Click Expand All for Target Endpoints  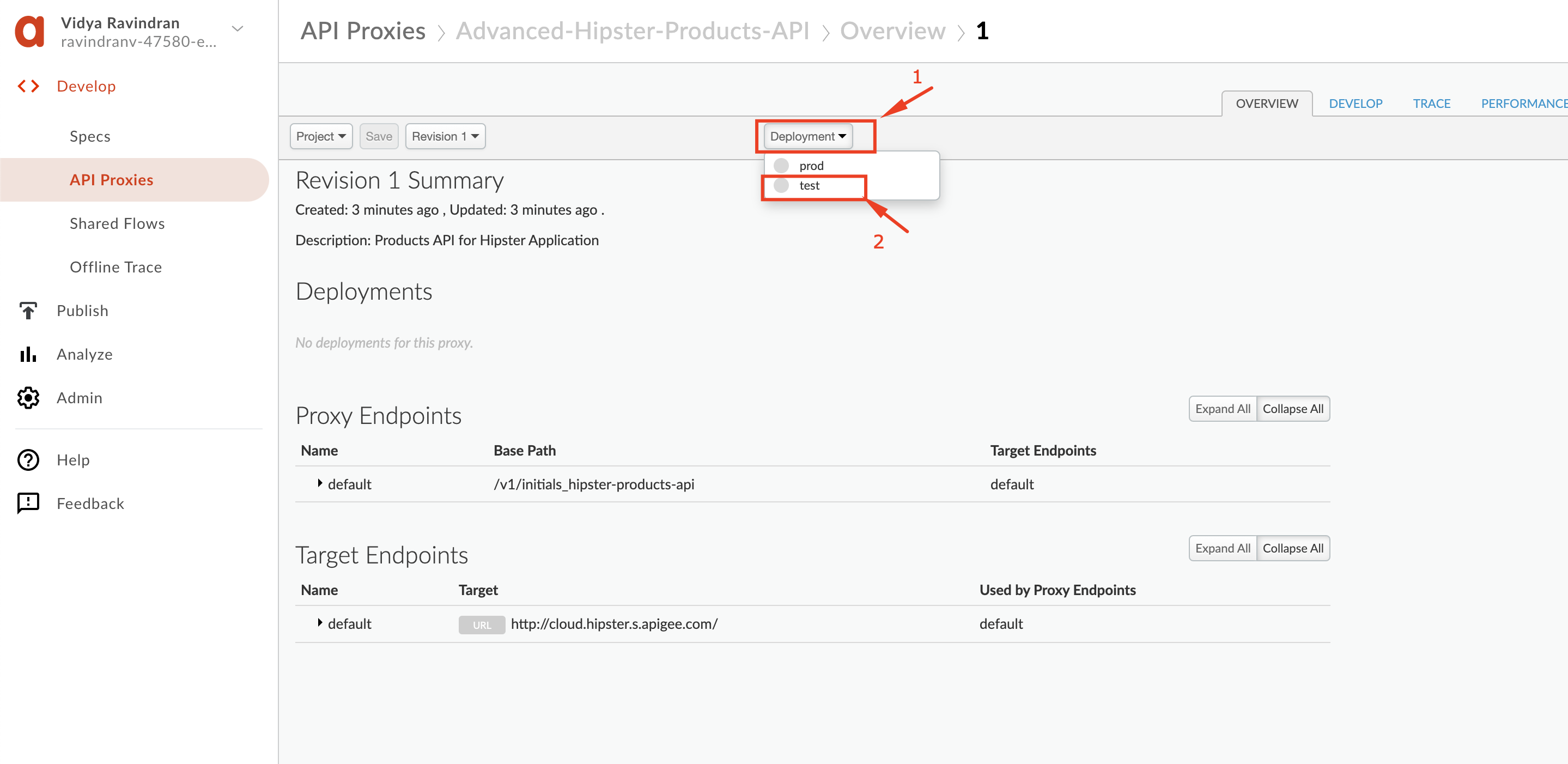tap(1223, 548)
